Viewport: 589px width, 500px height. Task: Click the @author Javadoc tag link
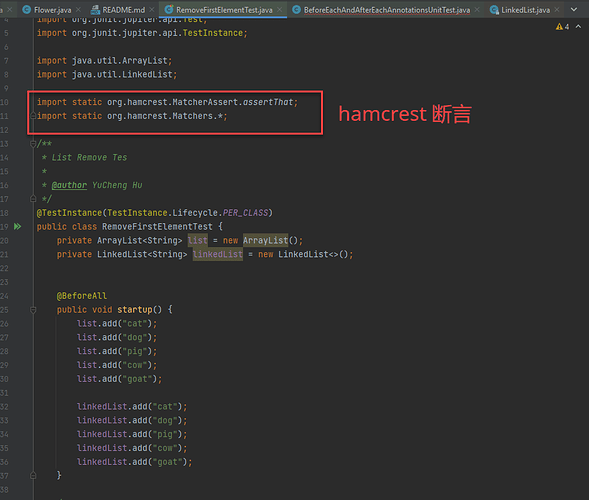point(69,185)
